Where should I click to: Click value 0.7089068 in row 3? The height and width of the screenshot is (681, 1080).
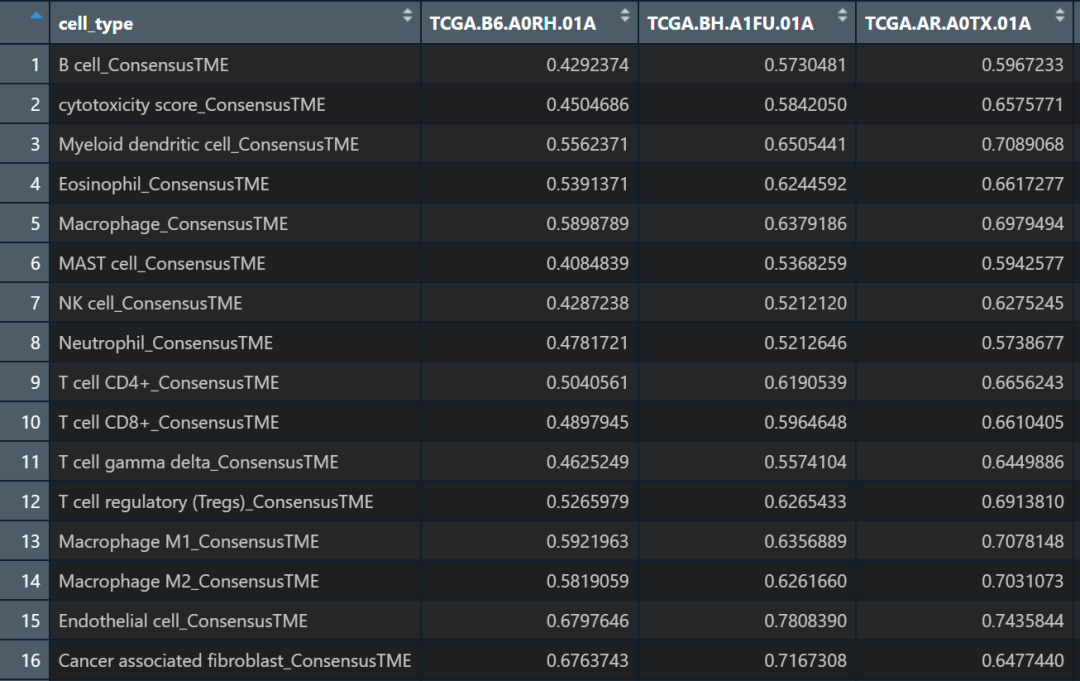pyautogui.click(x=1023, y=145)
